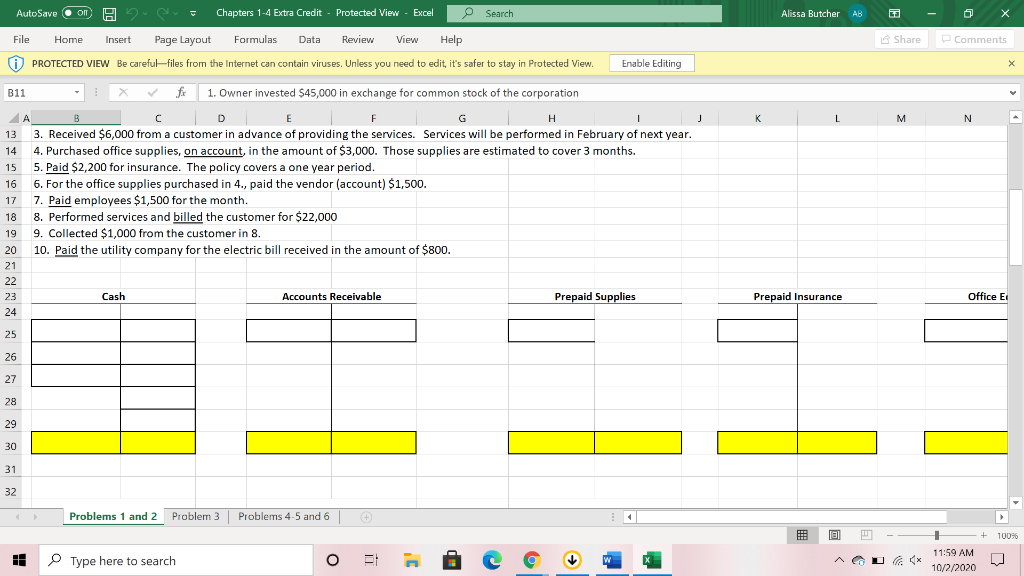
Task: Open the Formulas ribbon tab
Action: click(x=255, y=39)
